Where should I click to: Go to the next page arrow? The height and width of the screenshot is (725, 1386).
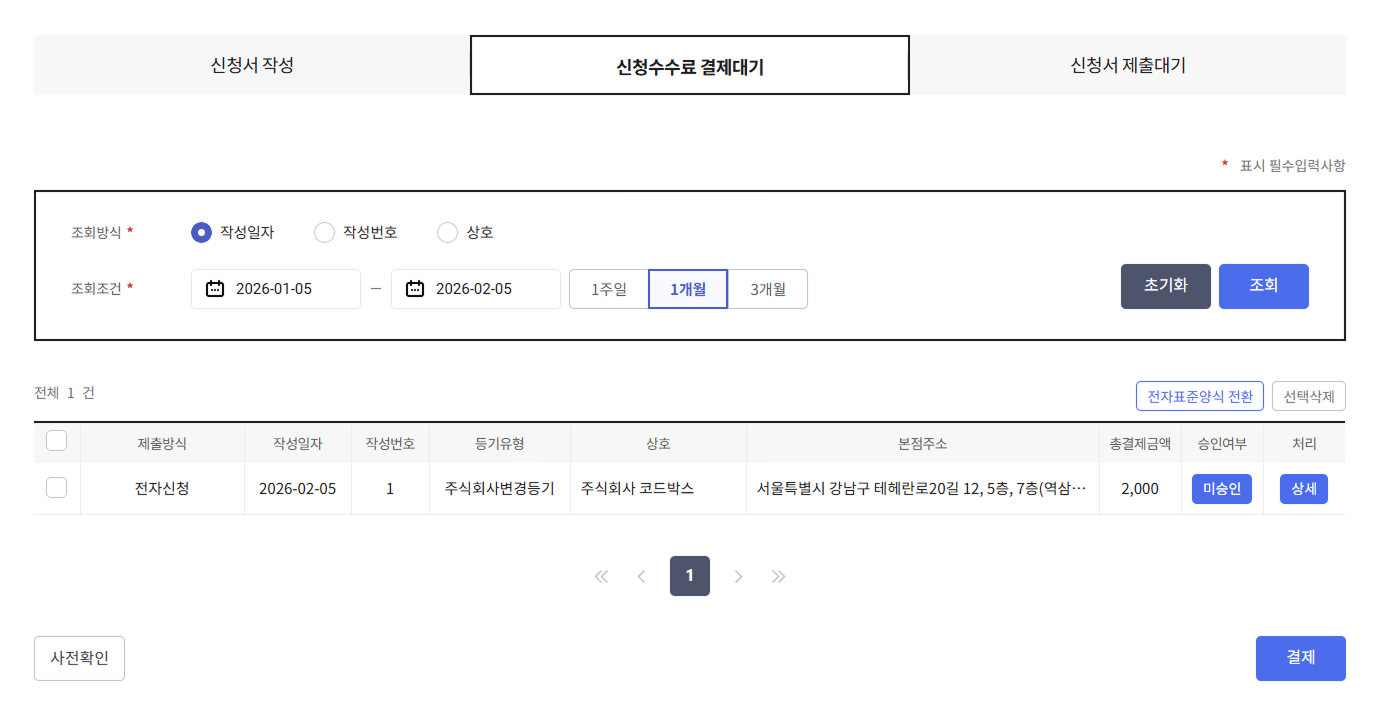pos(738,576)
